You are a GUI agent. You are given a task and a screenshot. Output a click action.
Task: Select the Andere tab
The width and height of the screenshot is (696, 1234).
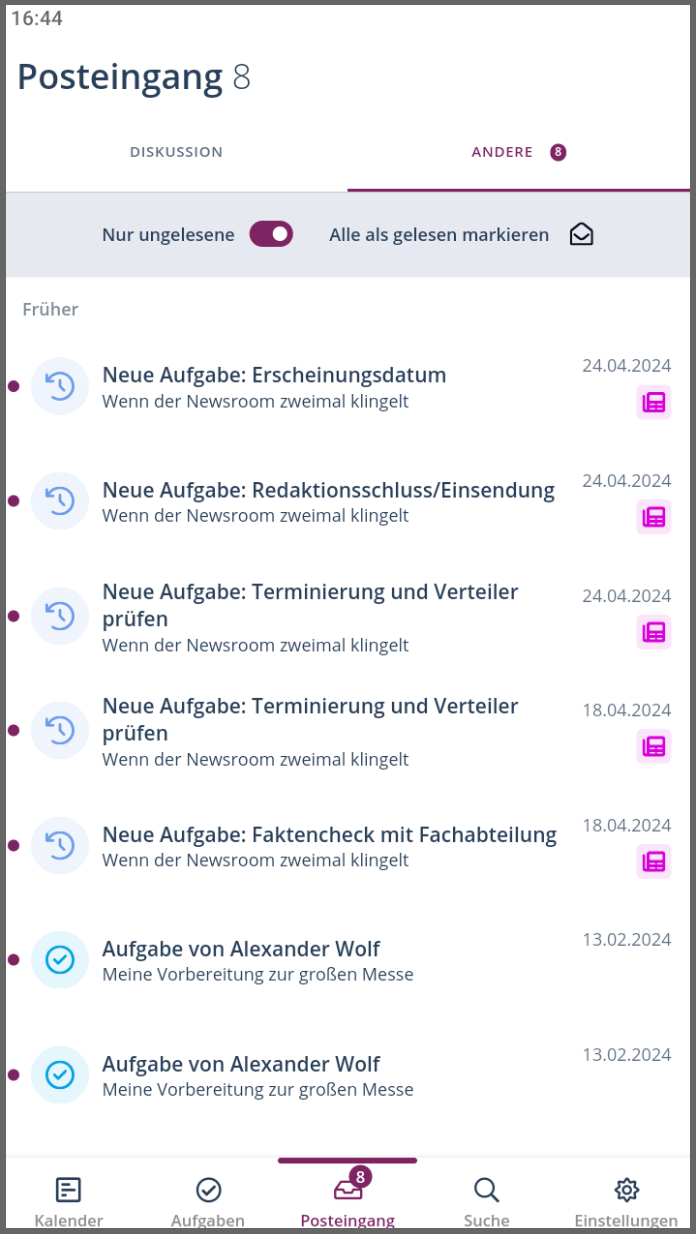[x=517, y=152]
